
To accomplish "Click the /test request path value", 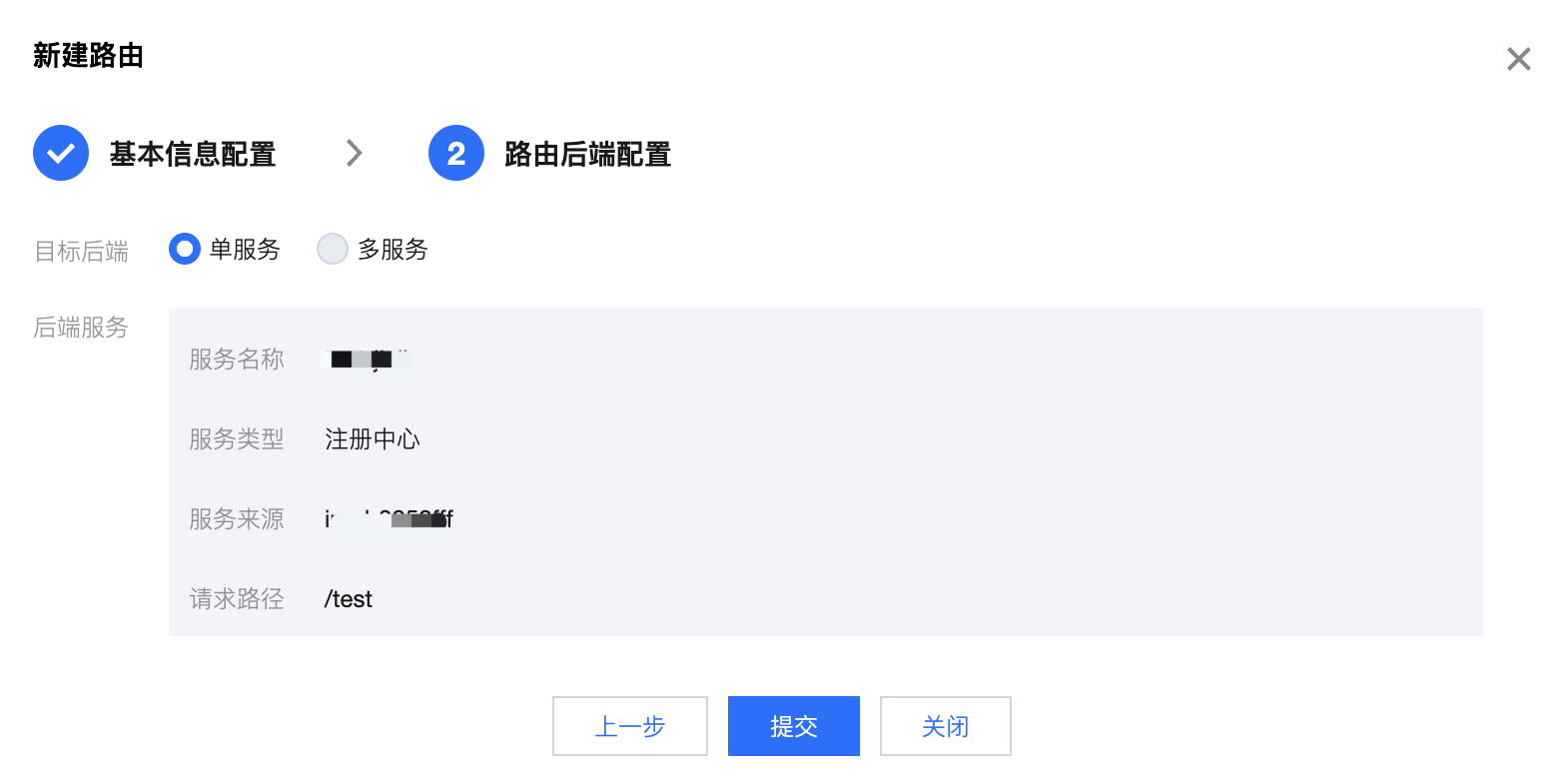I will tap(349, 599).
